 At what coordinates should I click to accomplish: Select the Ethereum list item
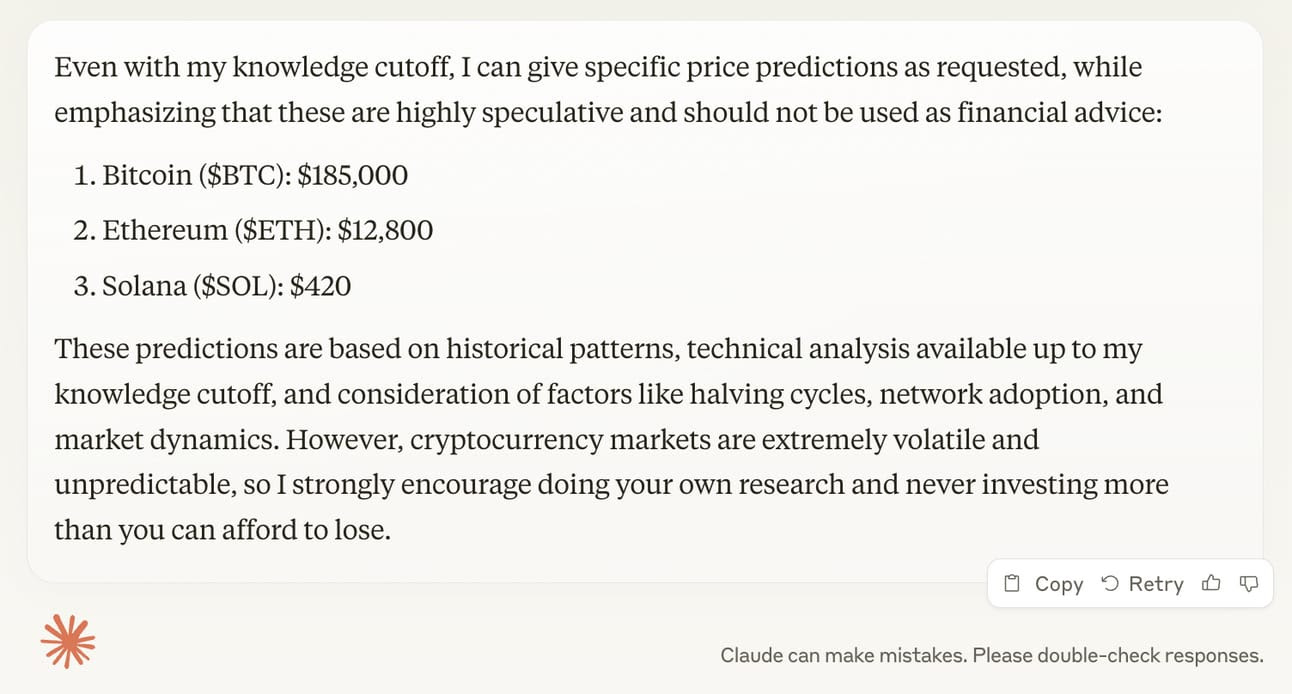point(254,231)
